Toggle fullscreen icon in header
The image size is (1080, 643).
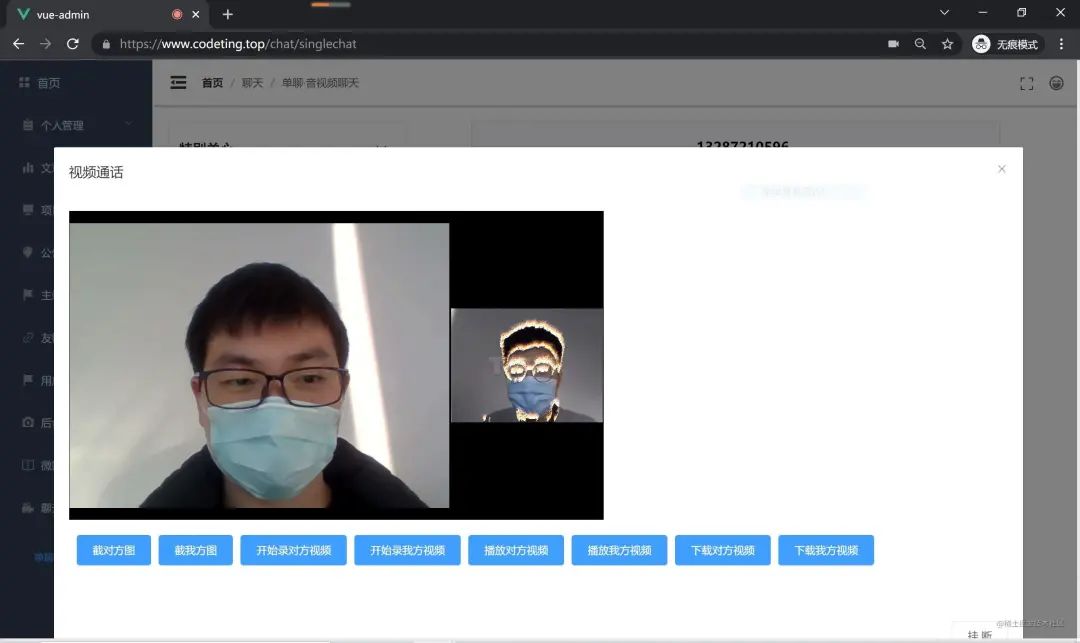coord(1026,83)
